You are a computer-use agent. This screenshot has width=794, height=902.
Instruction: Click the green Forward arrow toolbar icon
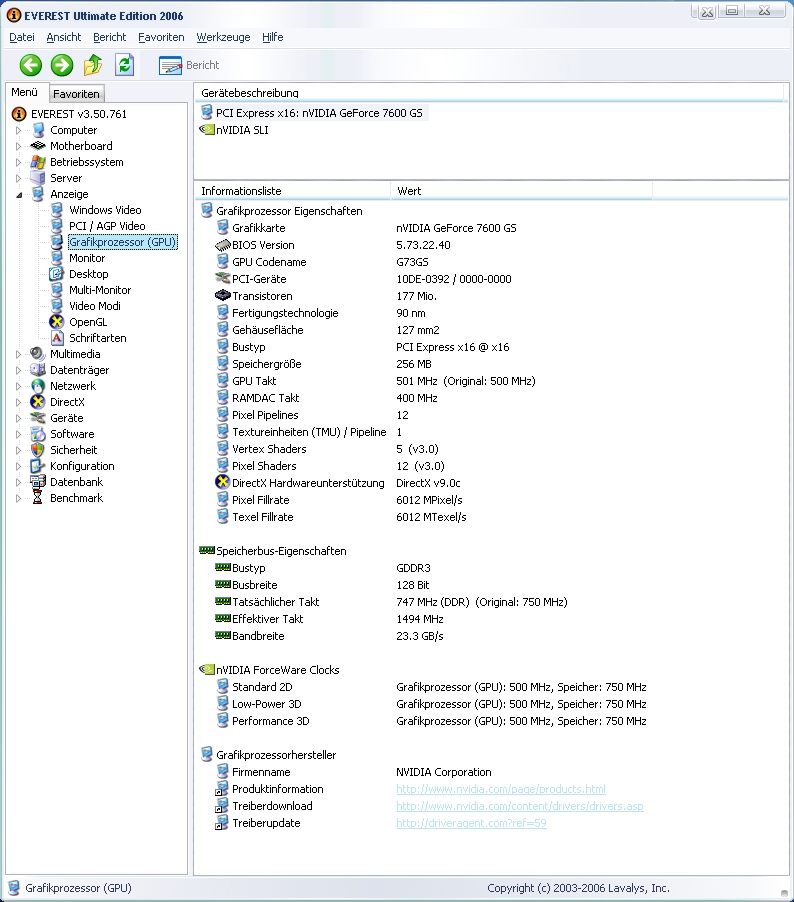pyautogui.click(x=62, y=65)
